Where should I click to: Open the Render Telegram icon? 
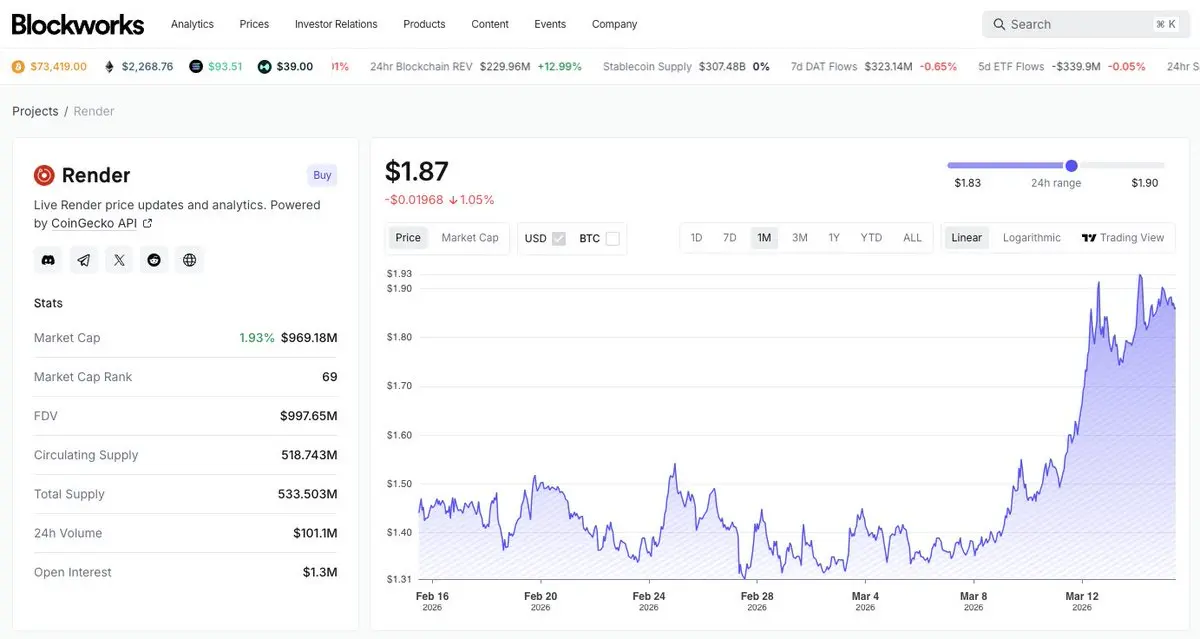coord(84,260)
